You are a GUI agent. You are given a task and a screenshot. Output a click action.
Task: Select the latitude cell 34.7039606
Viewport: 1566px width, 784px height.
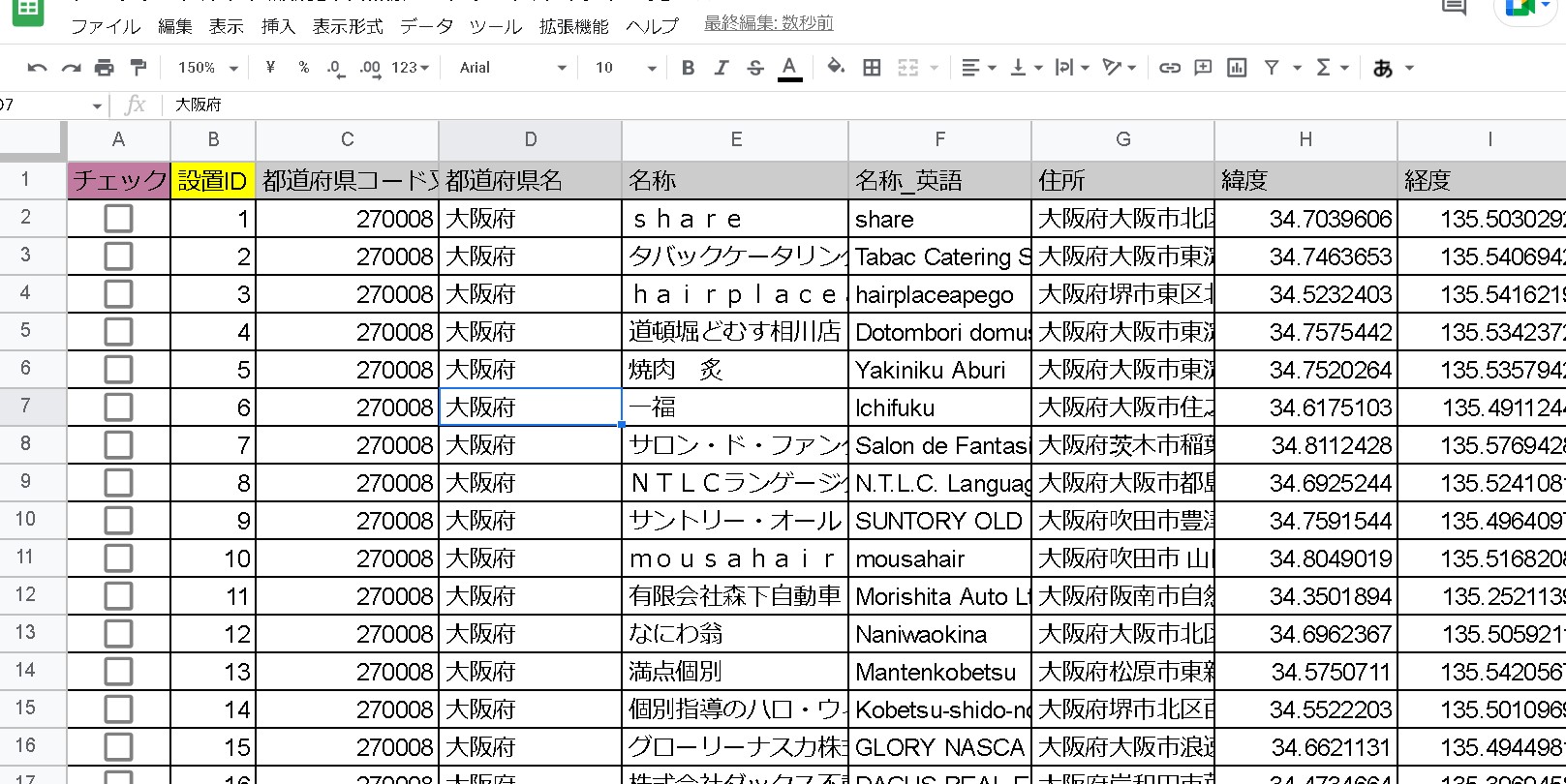(1305, 219)
